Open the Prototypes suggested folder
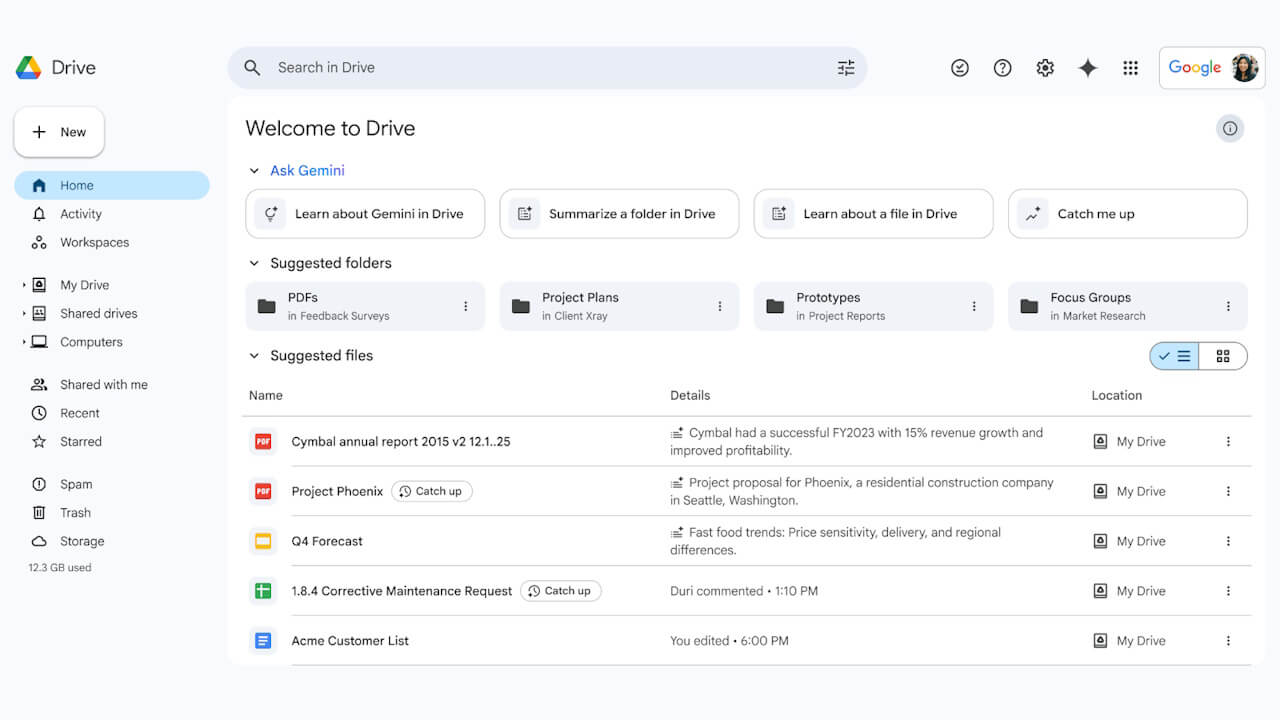 [873, 306]
